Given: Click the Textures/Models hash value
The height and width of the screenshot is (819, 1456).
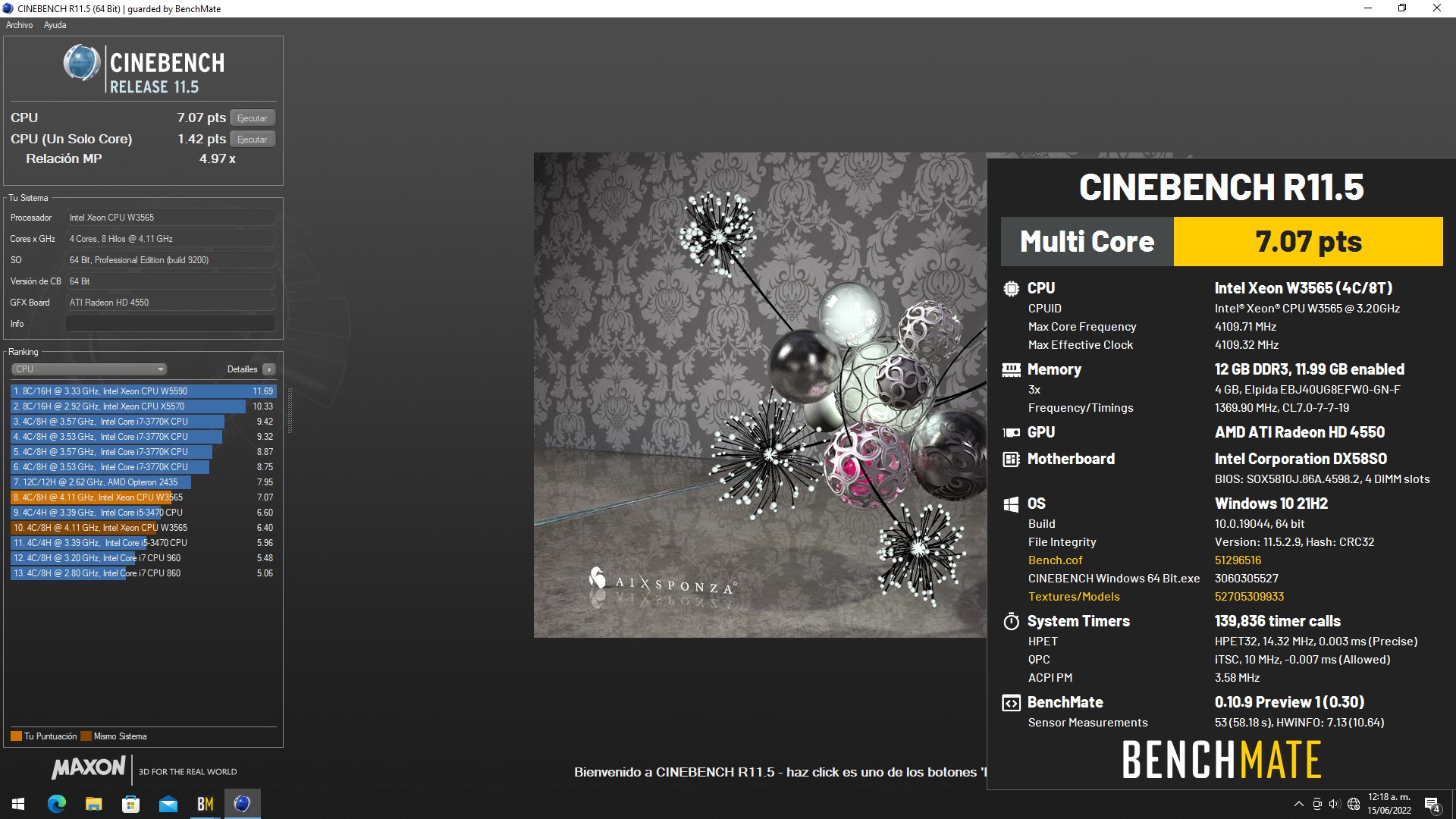Looking at the screenshot, I should [1249, 597].
